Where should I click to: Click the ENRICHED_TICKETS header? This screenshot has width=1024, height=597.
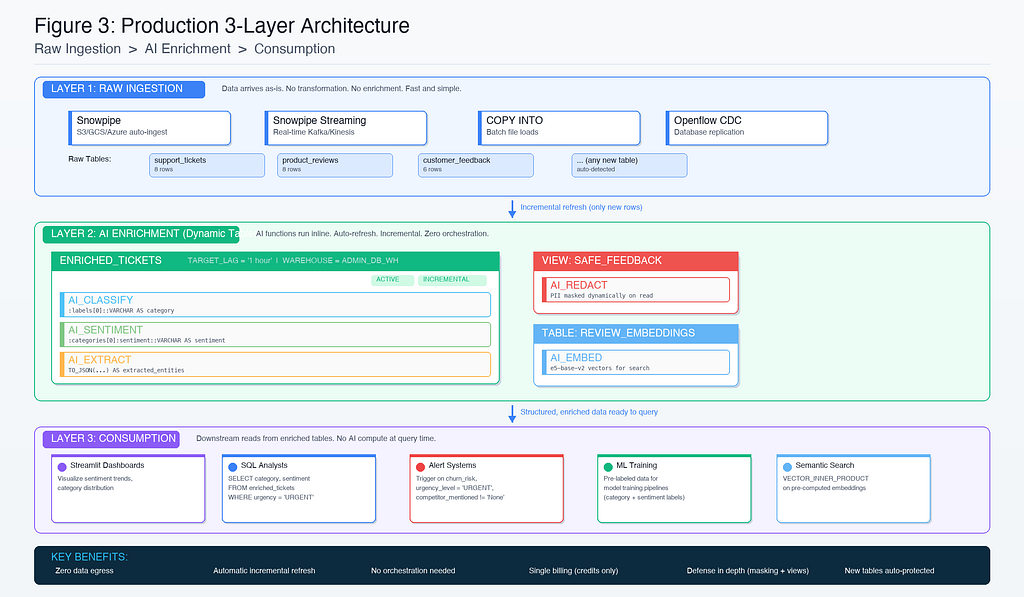(x=276, y=261)
